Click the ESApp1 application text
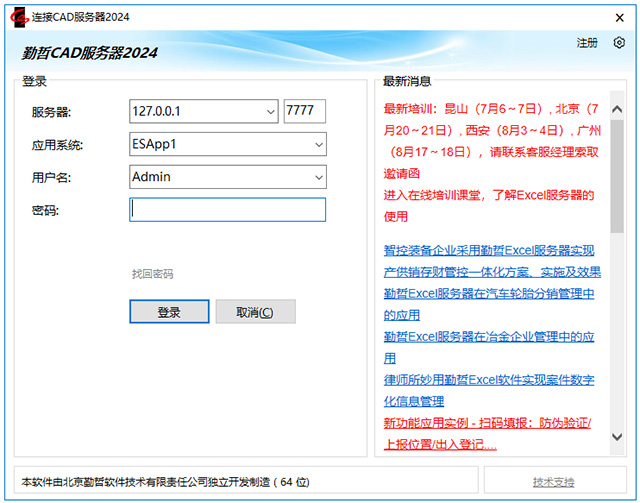 tap(154, 144)
